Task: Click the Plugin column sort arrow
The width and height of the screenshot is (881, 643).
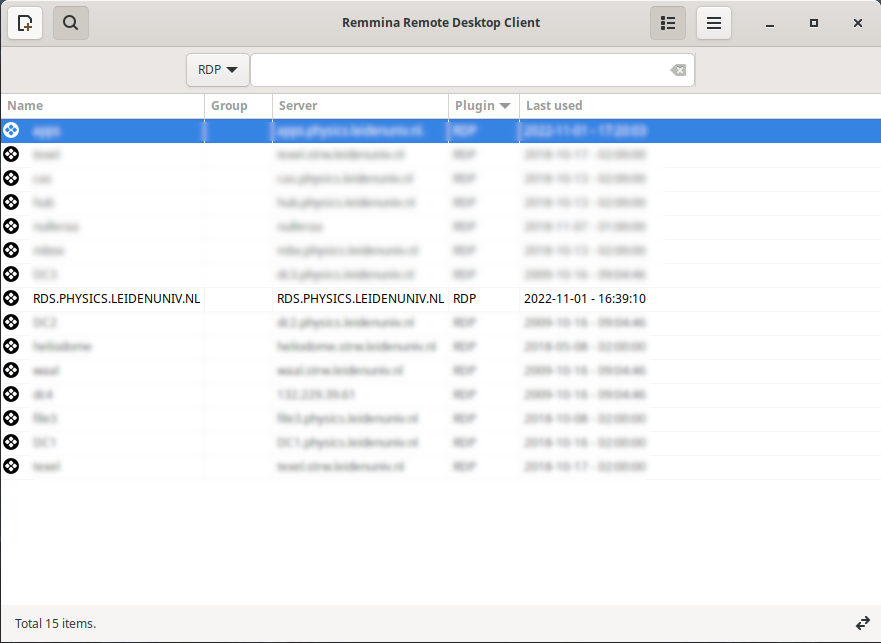Action: coord(505,106)
